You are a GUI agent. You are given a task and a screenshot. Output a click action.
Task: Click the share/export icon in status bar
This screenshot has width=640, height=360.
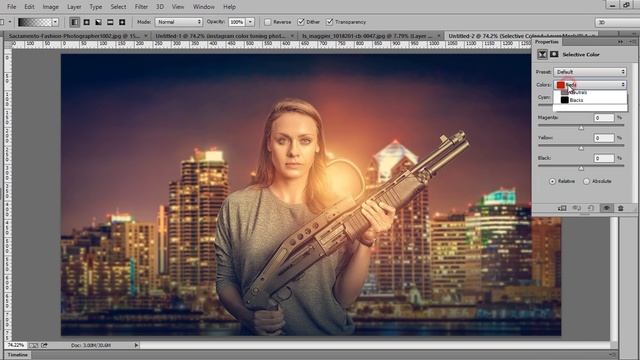click(44, 345)
